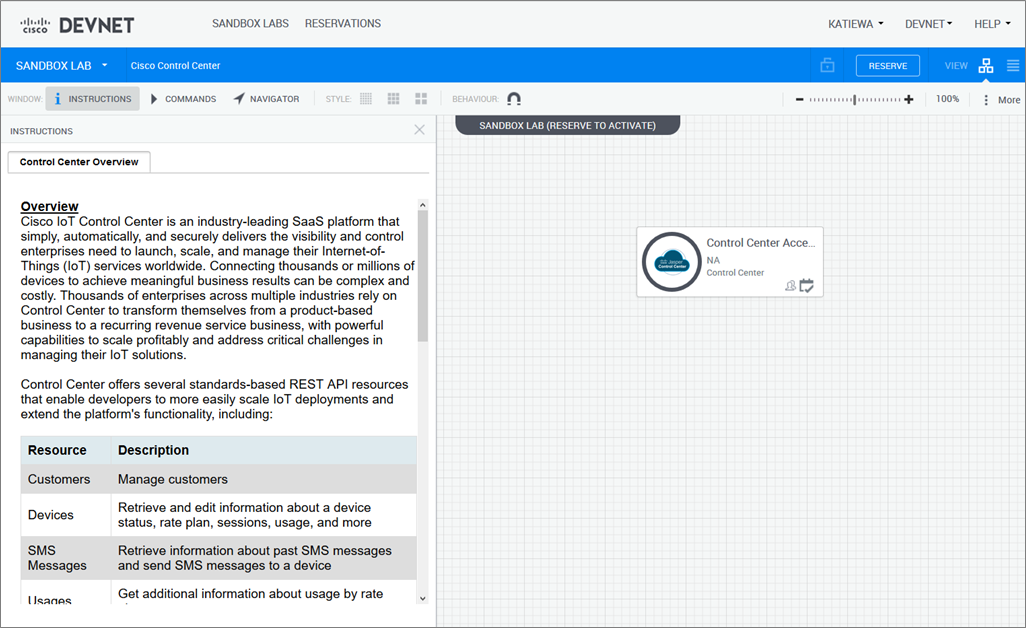Click the zoom in plus icon
Screen dimensions: 1026x628
click(909, 99)
